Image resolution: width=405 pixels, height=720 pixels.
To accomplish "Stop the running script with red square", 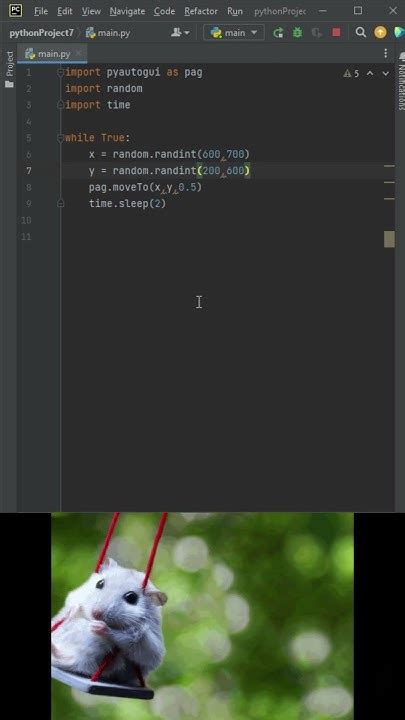I will pos(336,33).
